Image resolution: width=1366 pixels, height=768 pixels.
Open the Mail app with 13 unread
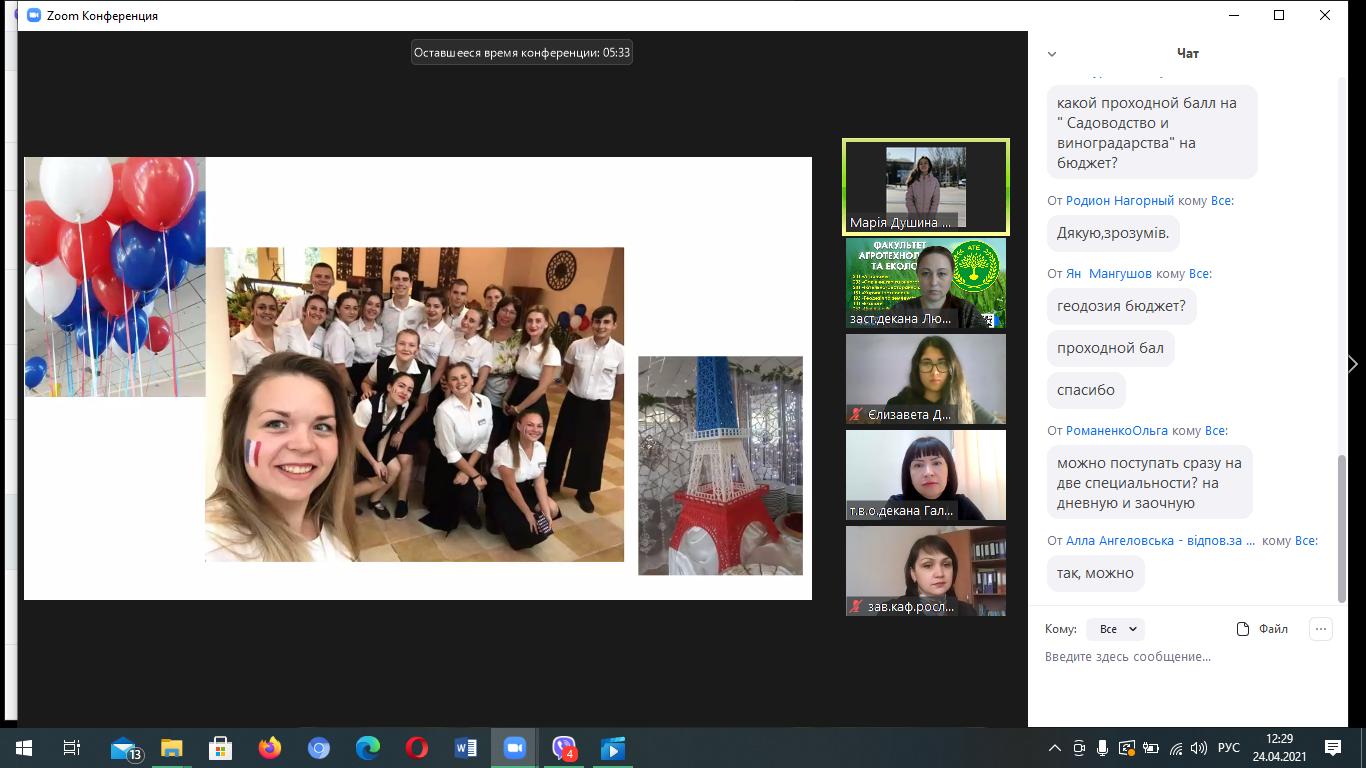pyautogui.click(x=124, y=748)
